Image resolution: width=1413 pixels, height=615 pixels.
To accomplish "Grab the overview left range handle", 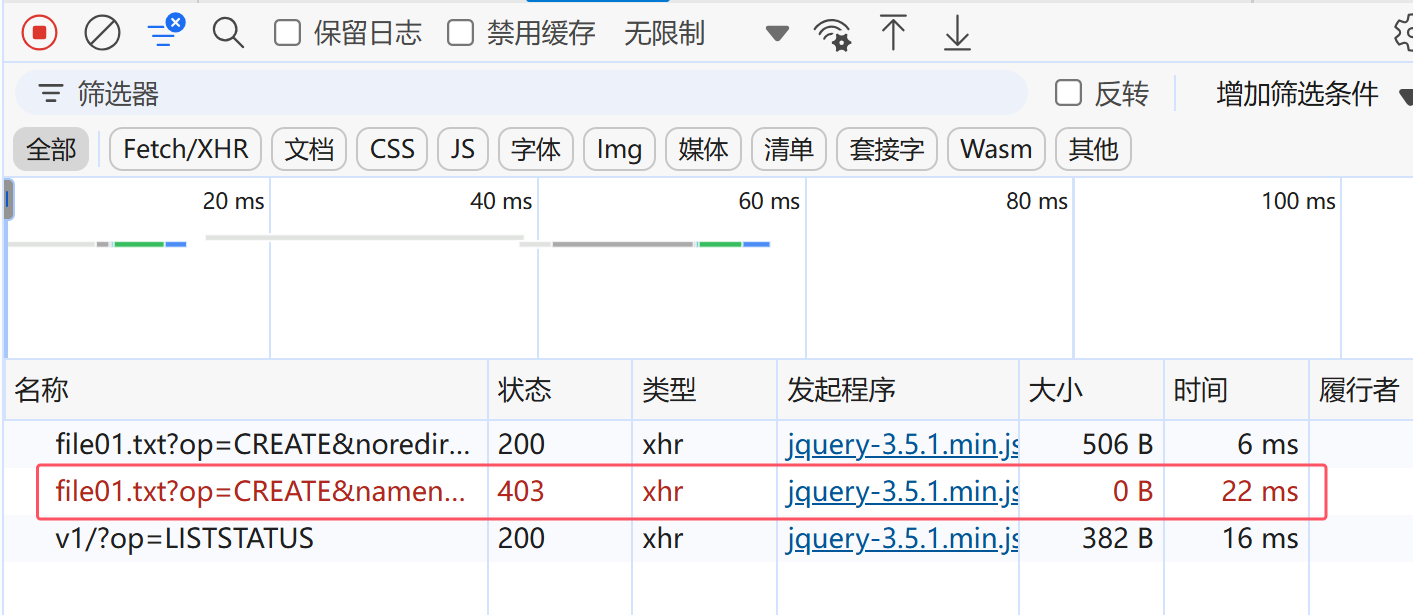I will point(8,199).
